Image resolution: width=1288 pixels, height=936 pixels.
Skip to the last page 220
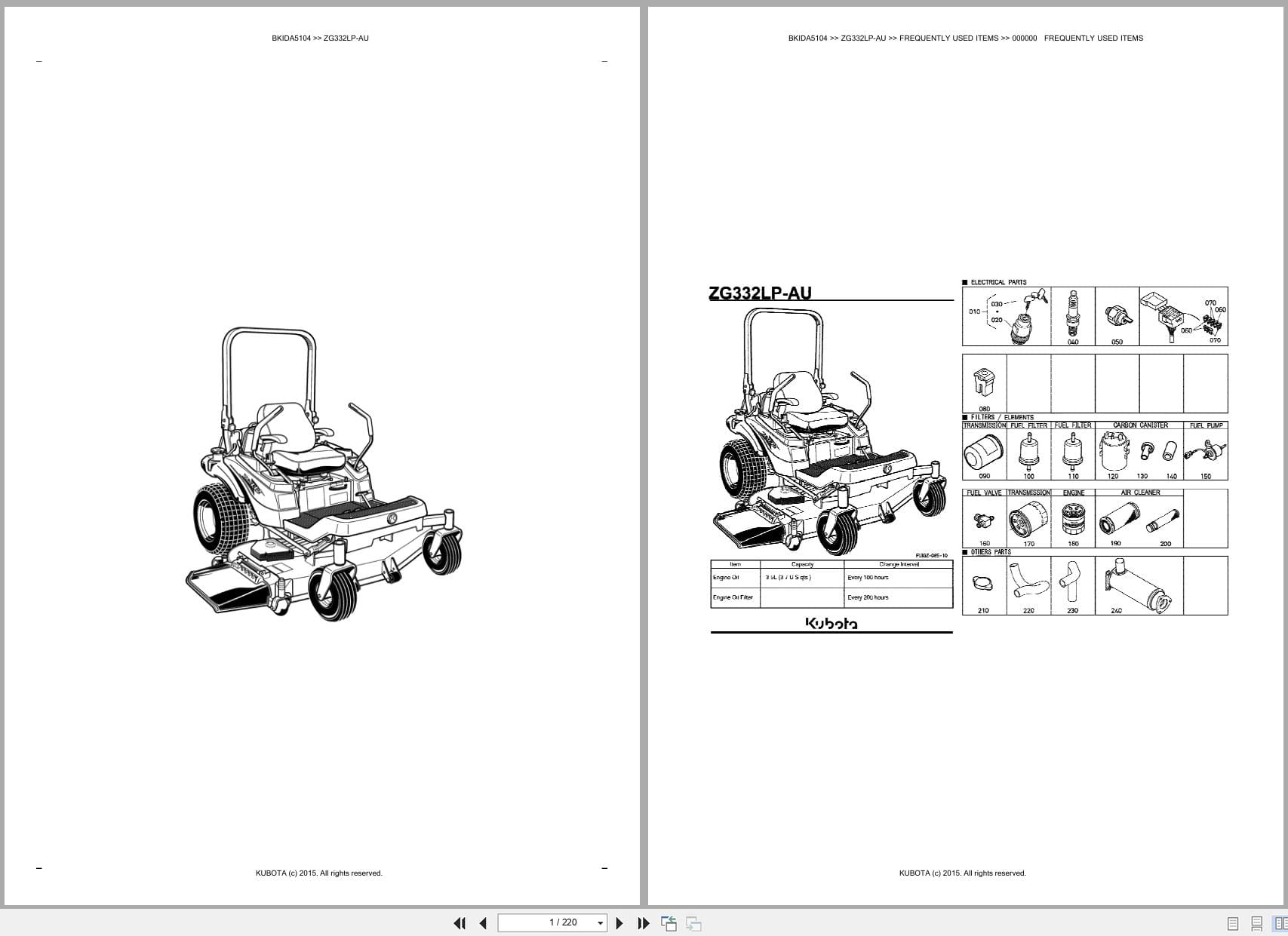643,922
